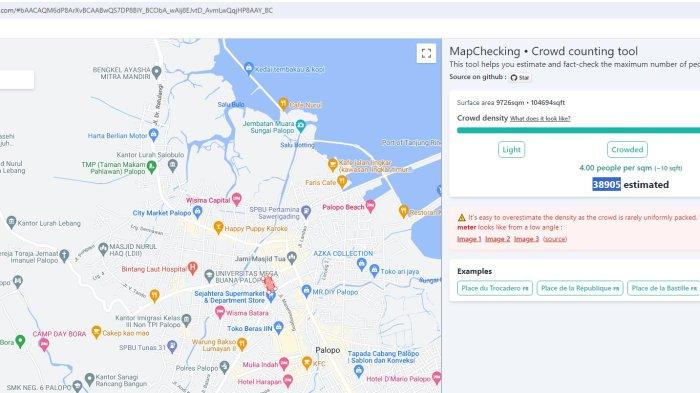700x393 pixels.
Task: Click Warung Bakso Lumayan II pin
Action: (x=242, y=344)
